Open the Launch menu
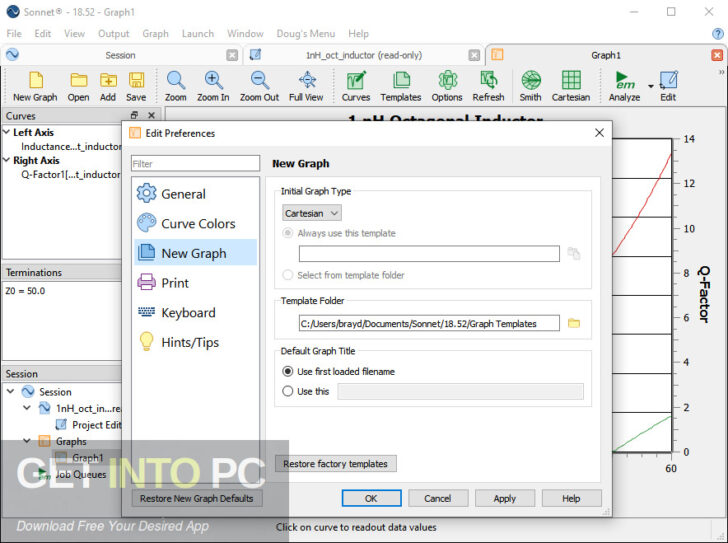Image resolution: width=728 pixels, height=543 pixels. (x=198, y=33)
